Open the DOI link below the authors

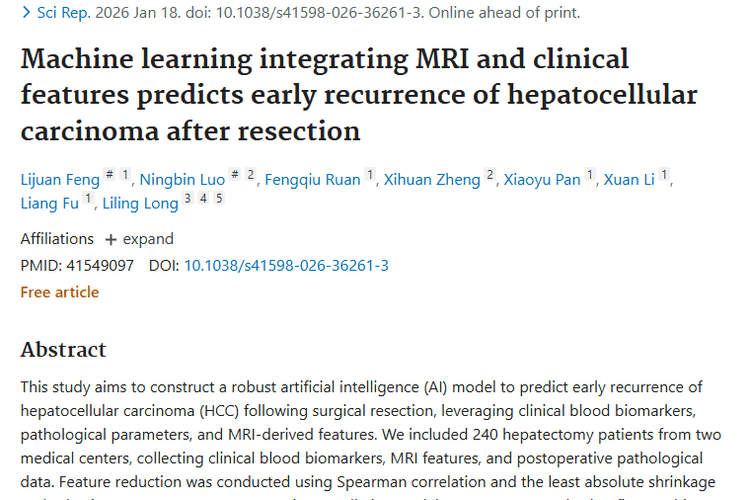286,266
